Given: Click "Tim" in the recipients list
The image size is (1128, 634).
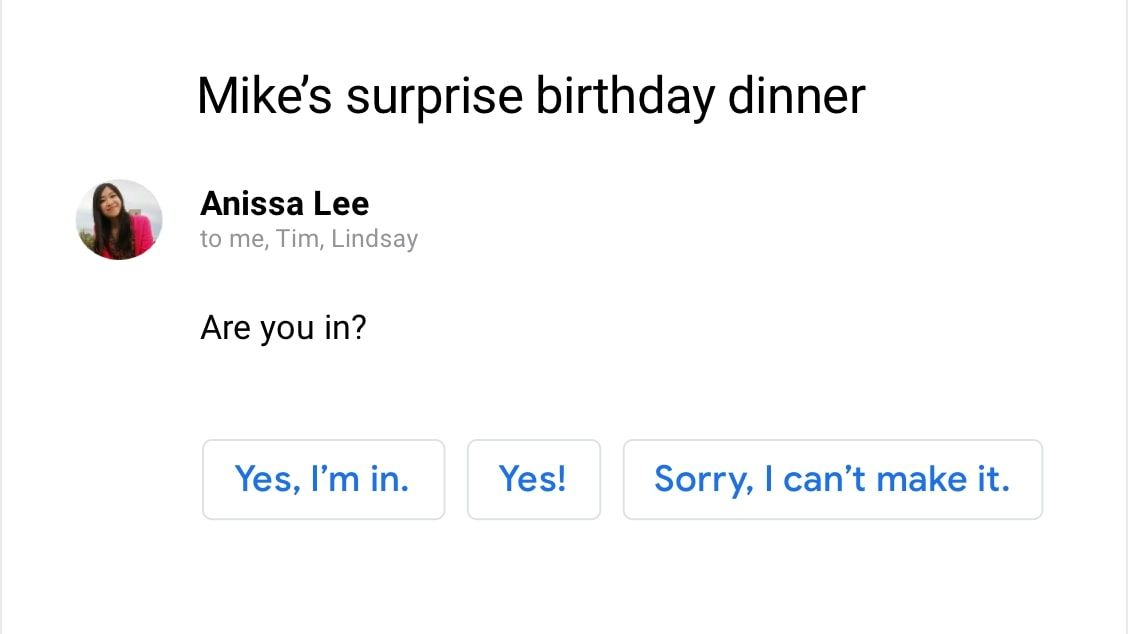Looking at the screenshot, I should tap(297, 239).
